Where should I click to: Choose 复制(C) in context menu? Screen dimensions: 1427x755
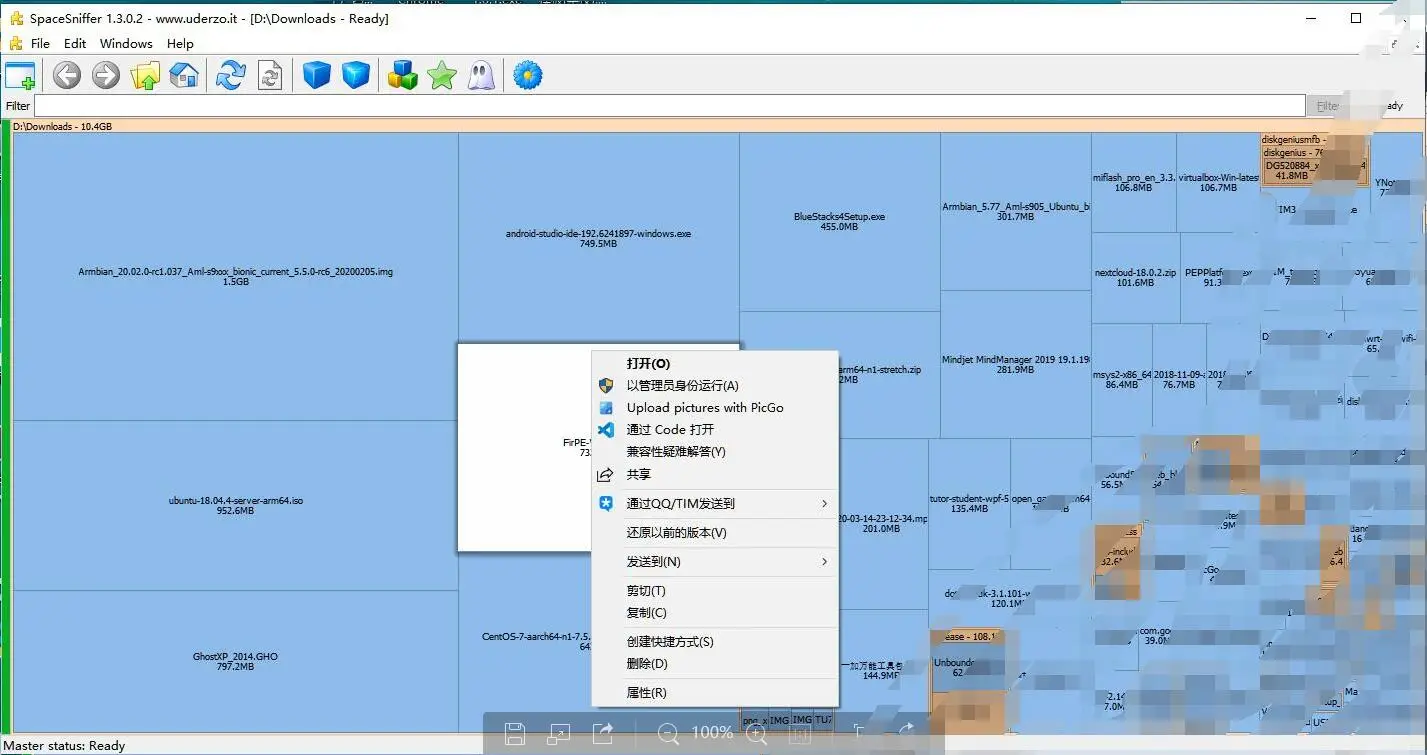click(715, 613)
